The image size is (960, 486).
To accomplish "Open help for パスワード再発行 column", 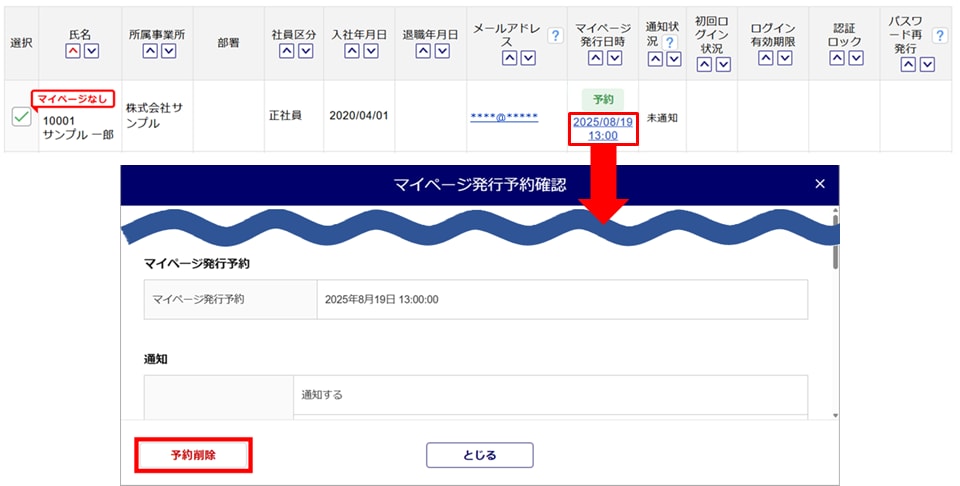I will coord(939,36).
